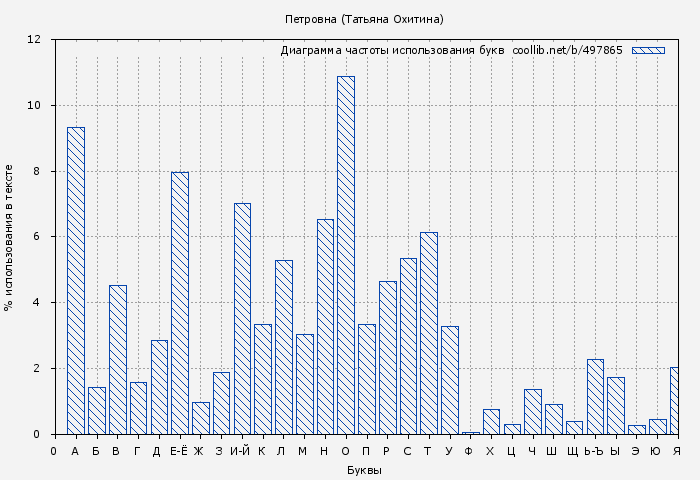The width and height of the screenshot is (700, 480).
Task: Select the tallest bar for letter О
Action: pyautogui.click(x=345, y=255)
